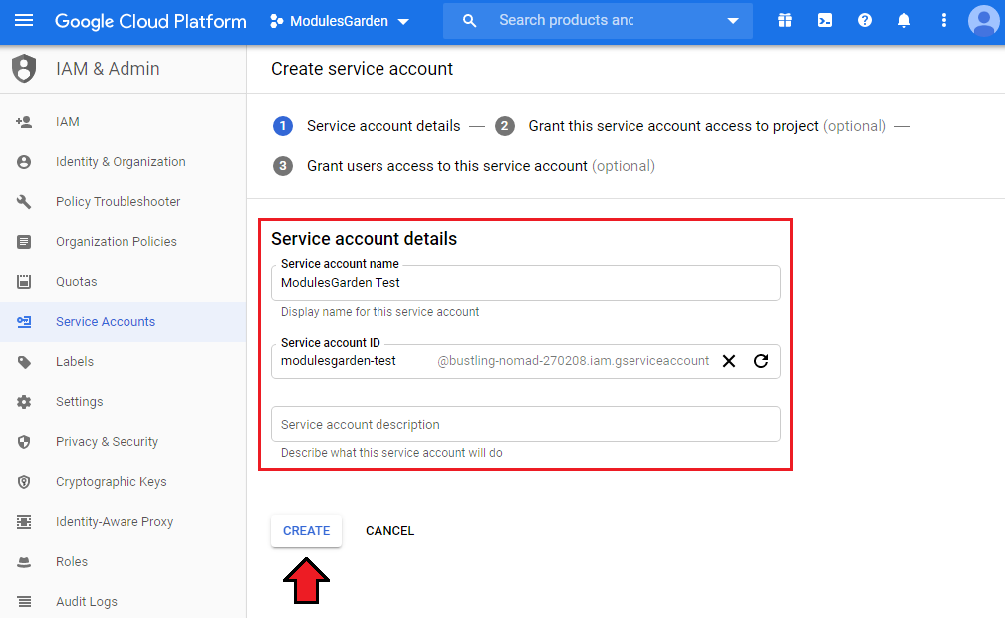The image size is (1005, 618).
Task: Click the Roles hat icon
Action: 24,562
